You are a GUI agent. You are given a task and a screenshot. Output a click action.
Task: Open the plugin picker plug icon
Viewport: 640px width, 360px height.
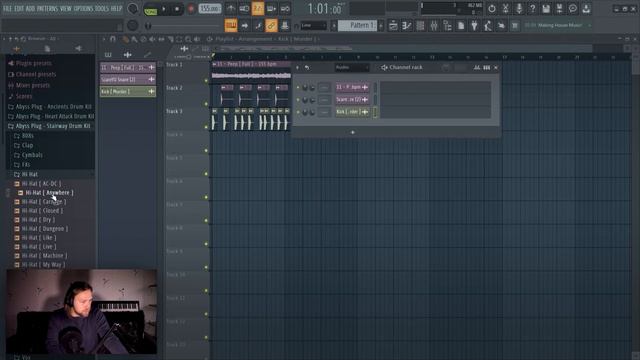(474, 26)
